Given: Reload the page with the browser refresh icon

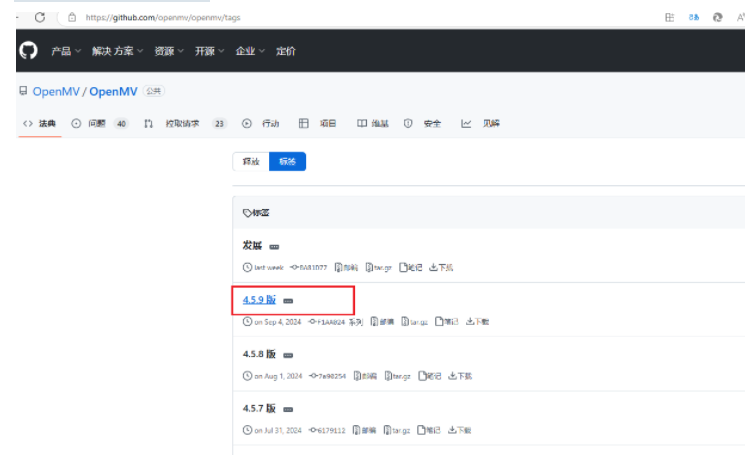Looking at the screenshot, I should (40, 17).
